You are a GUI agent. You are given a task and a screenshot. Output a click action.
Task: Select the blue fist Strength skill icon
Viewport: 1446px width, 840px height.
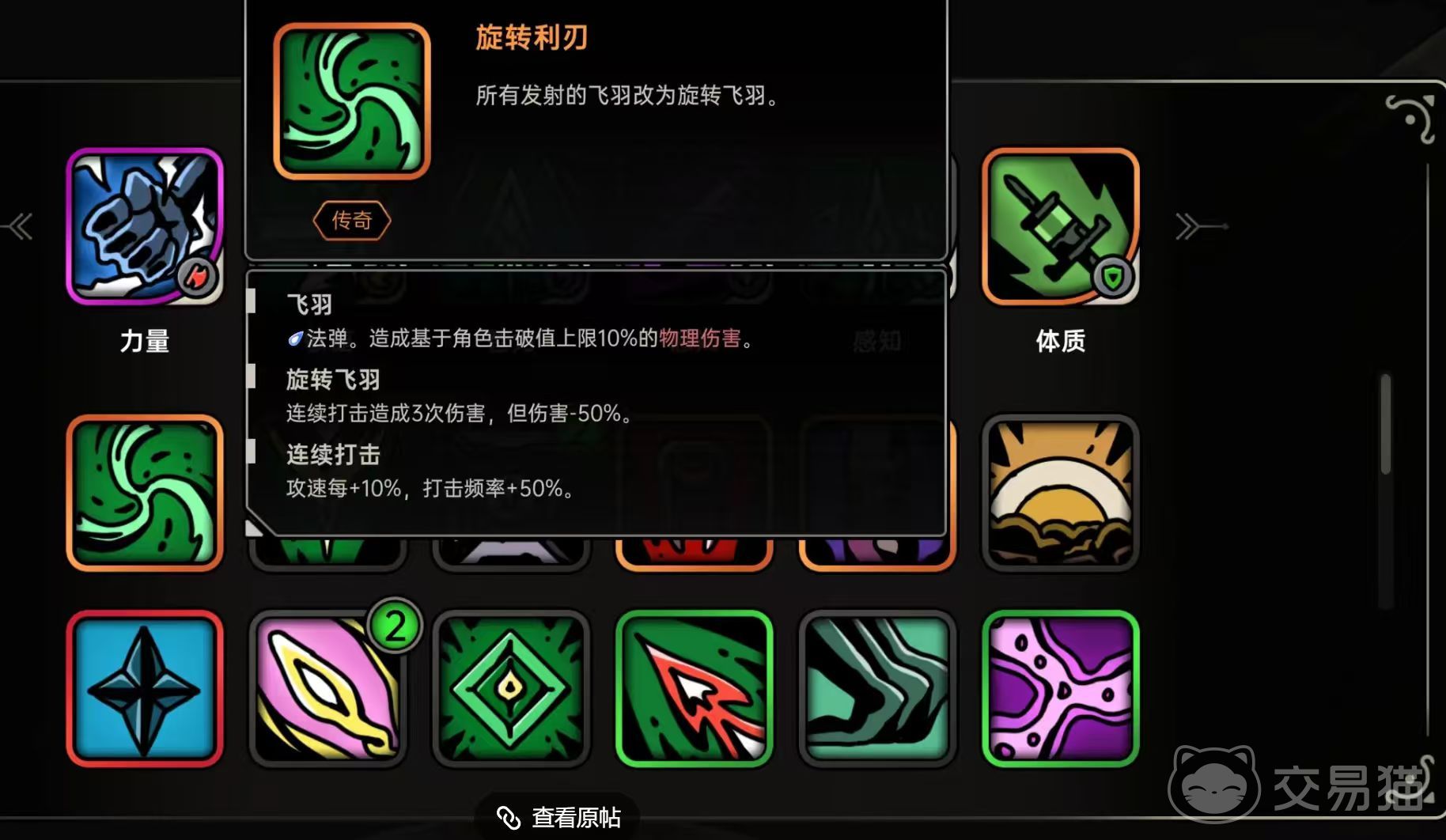(145, 226)
